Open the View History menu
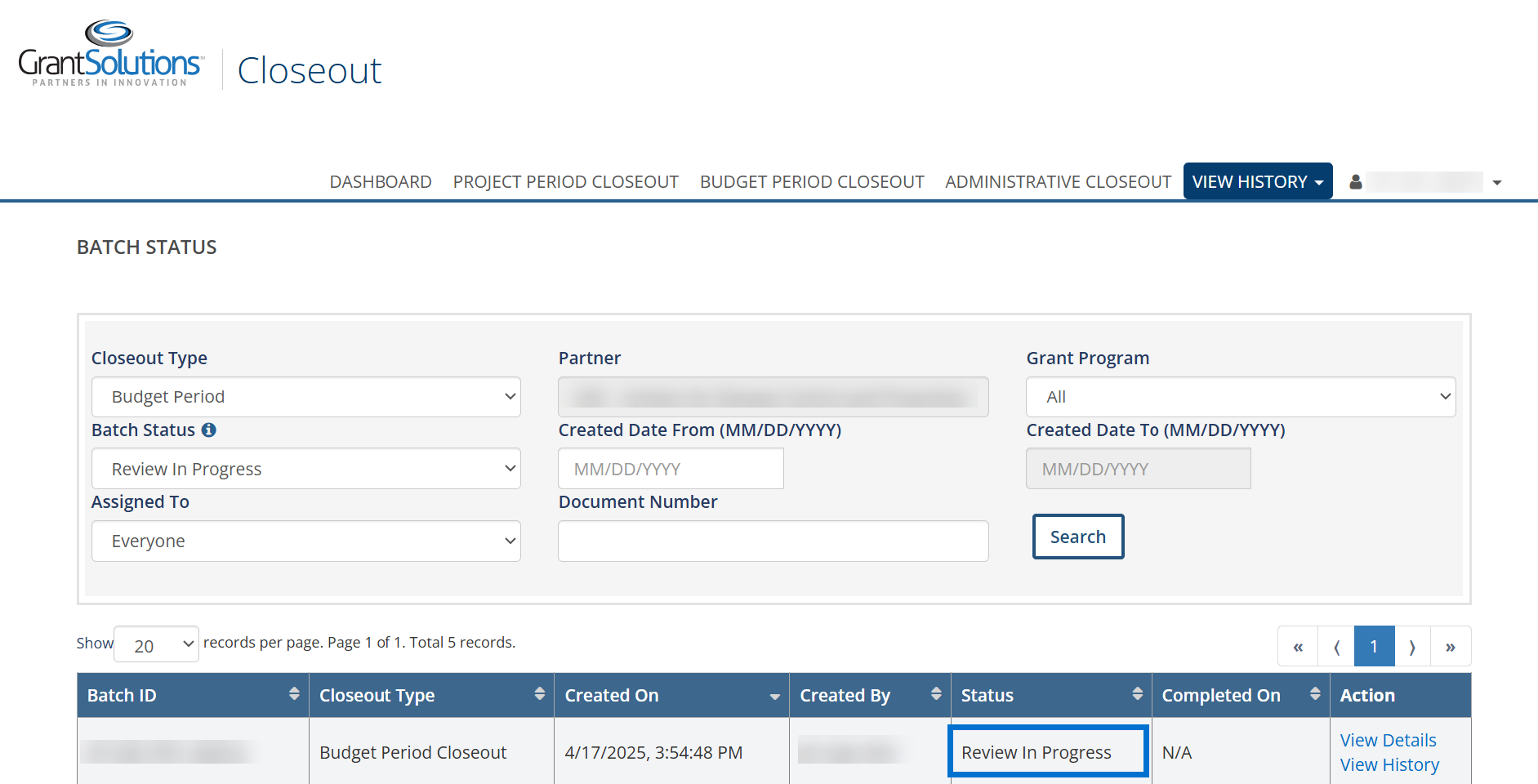The width and height of the screenshot is (1538, 784). [x=1257, y=181]
